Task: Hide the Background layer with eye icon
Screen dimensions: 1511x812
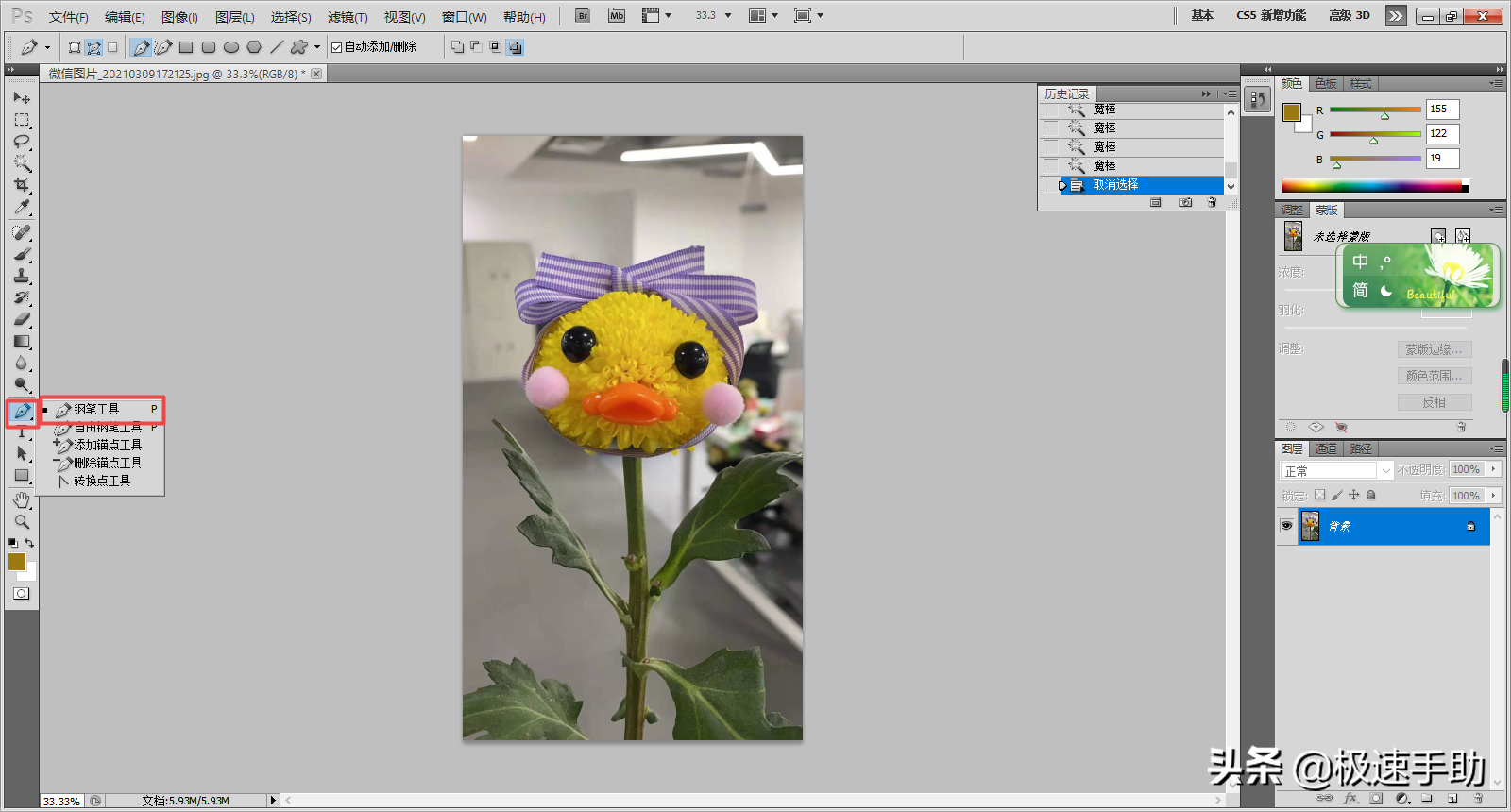Action: [1286, 526]
